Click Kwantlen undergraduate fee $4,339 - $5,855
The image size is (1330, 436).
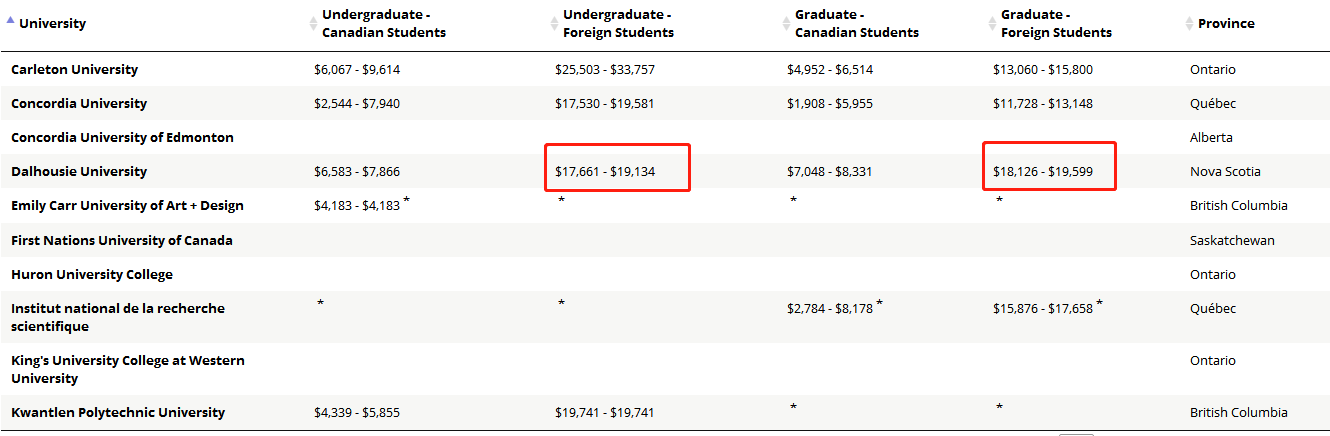click(x=357, y=412)
